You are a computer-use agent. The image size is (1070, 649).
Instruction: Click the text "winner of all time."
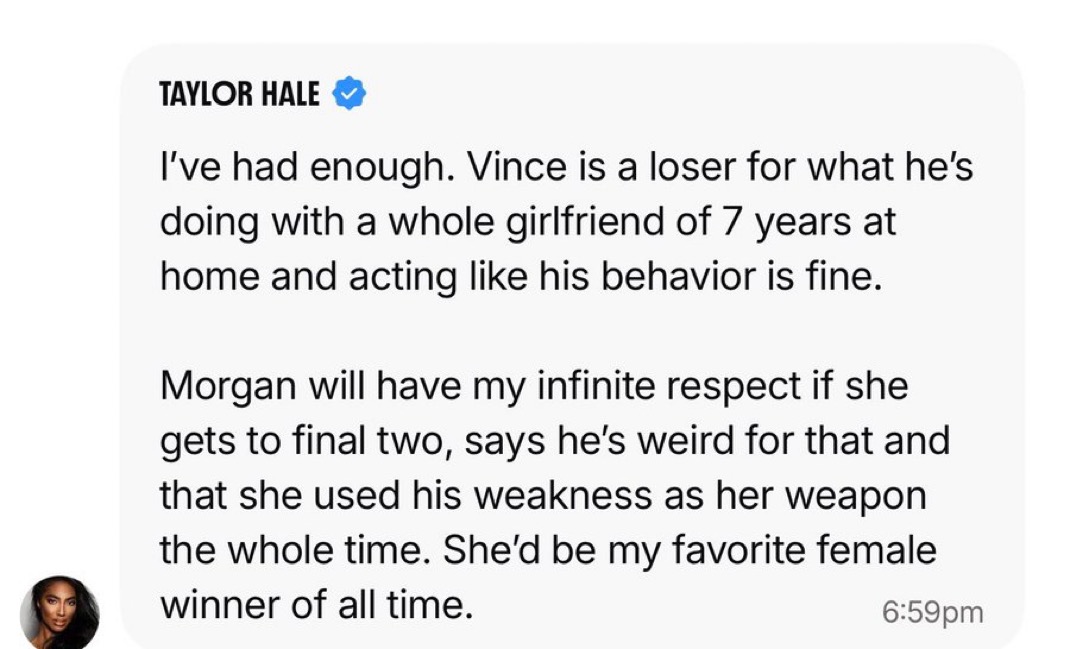coord(317,605)
